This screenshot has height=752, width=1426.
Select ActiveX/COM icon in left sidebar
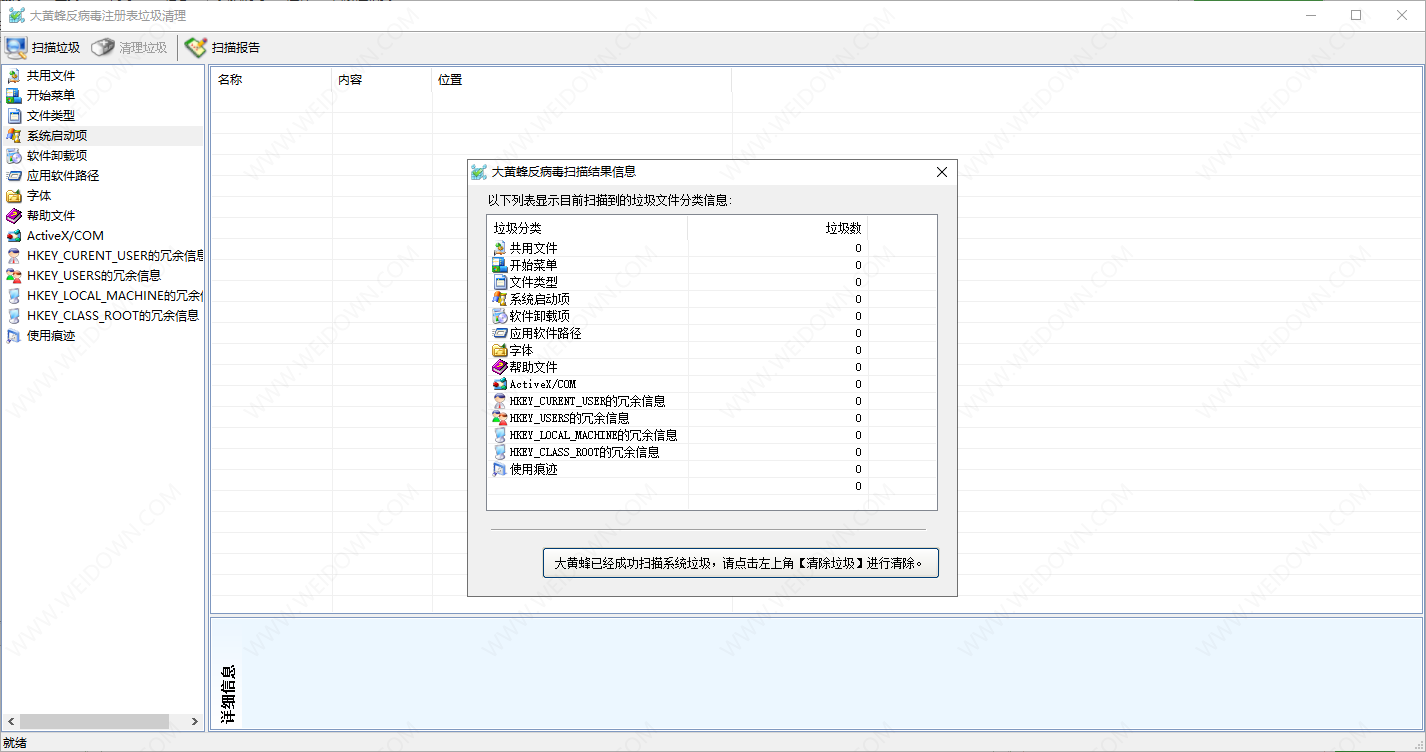tap(13, 236)
